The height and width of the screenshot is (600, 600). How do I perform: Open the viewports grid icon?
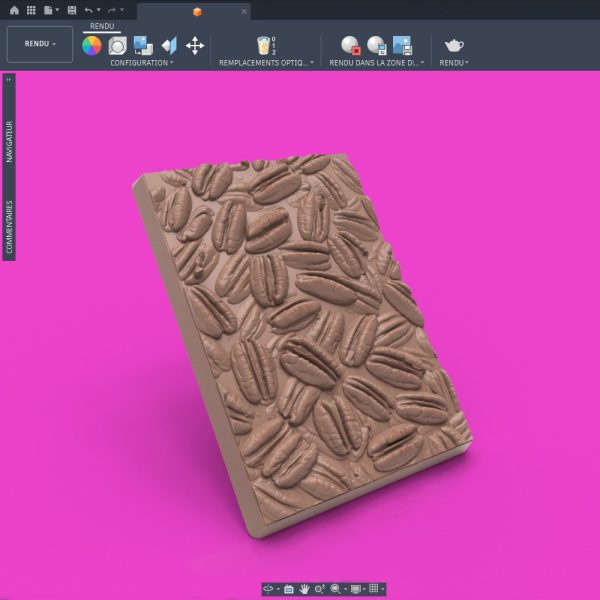pos(374,589)
